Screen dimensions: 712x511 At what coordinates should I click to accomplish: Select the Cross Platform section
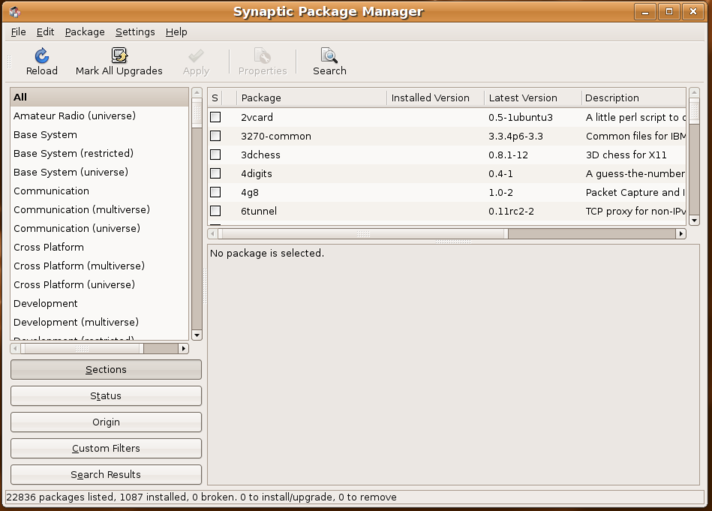click(99, 247)
